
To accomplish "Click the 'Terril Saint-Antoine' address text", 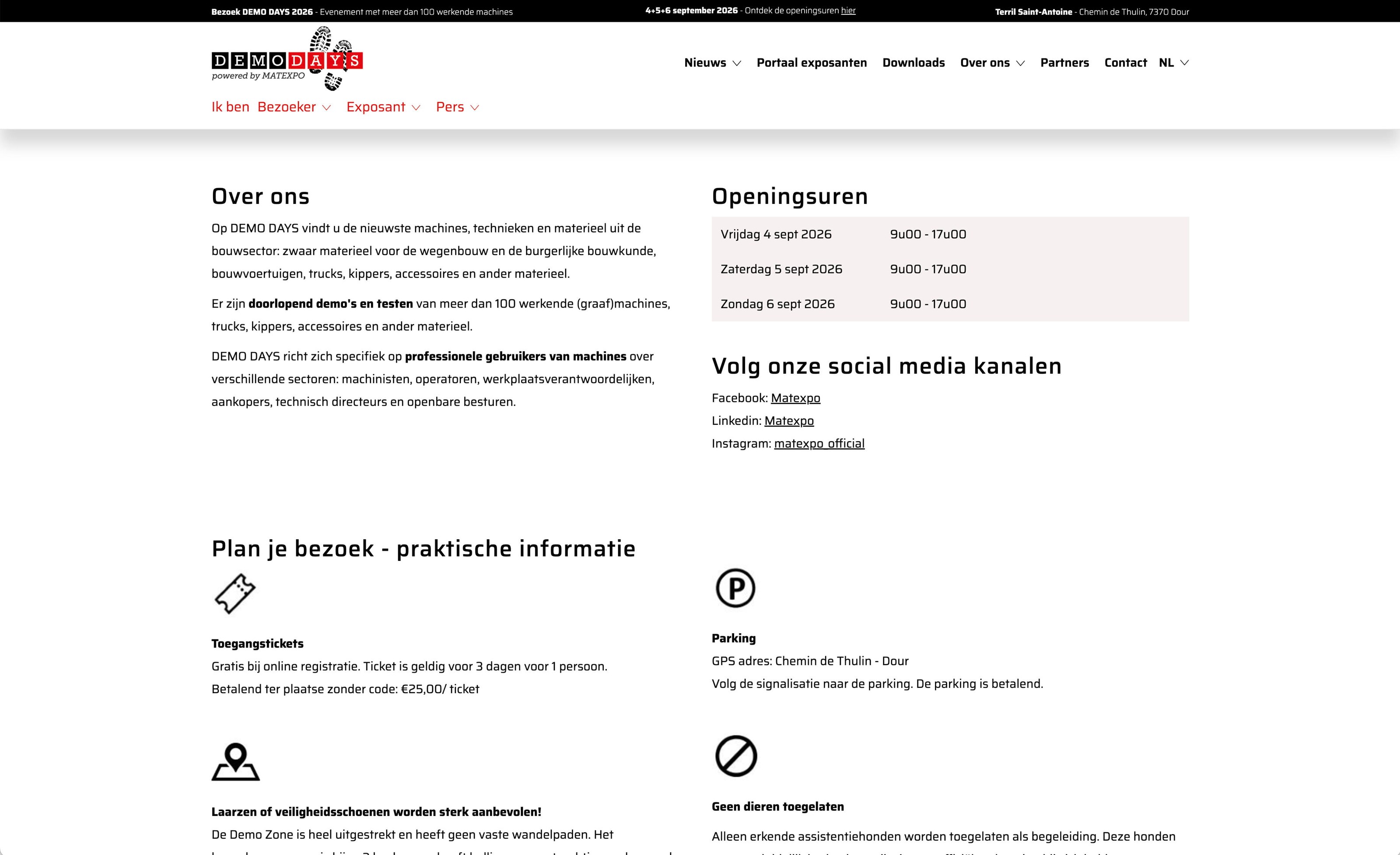I will [x=1092, y=12].
